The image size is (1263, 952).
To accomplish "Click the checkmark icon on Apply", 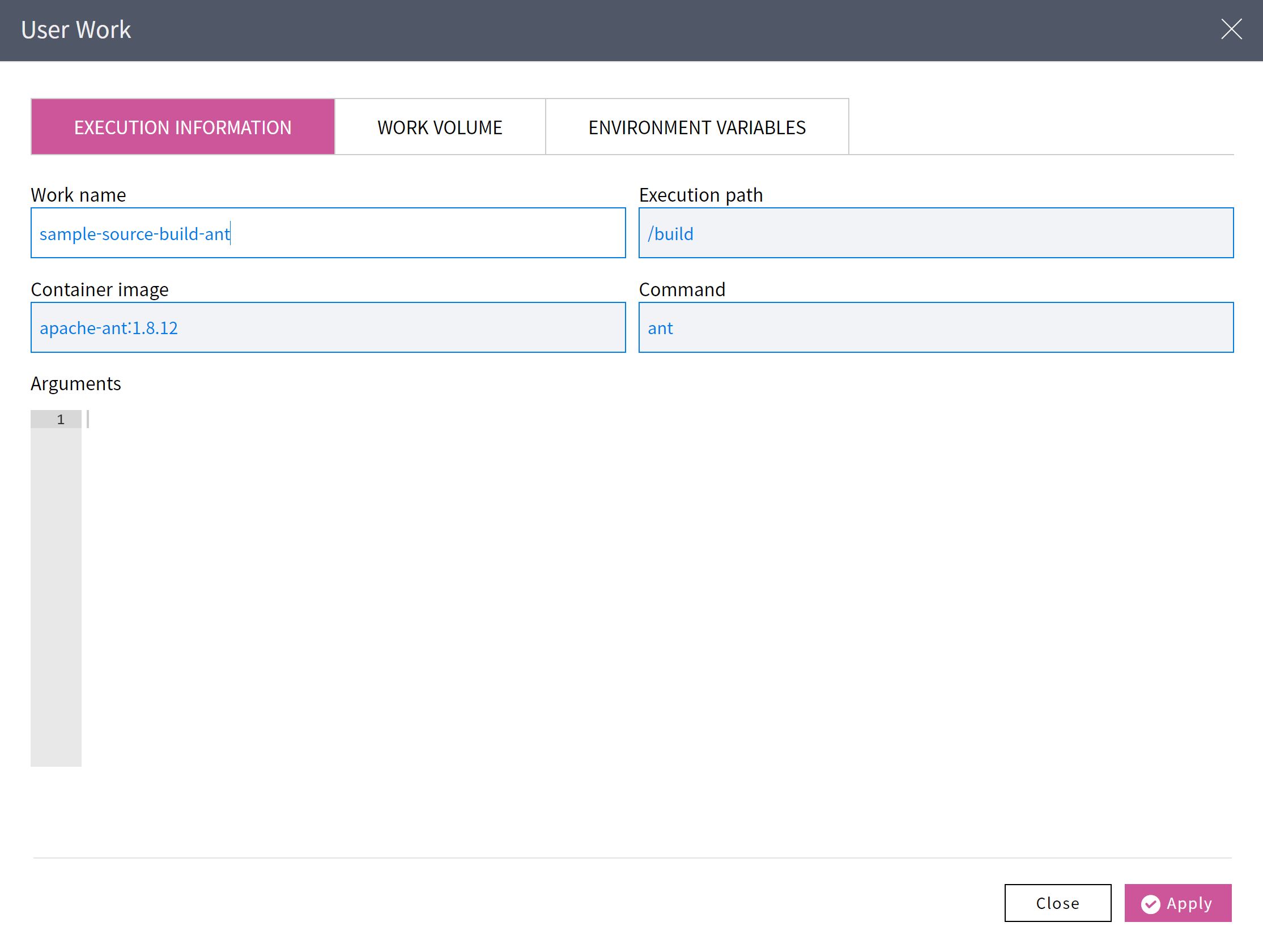I will point(1150,903).
